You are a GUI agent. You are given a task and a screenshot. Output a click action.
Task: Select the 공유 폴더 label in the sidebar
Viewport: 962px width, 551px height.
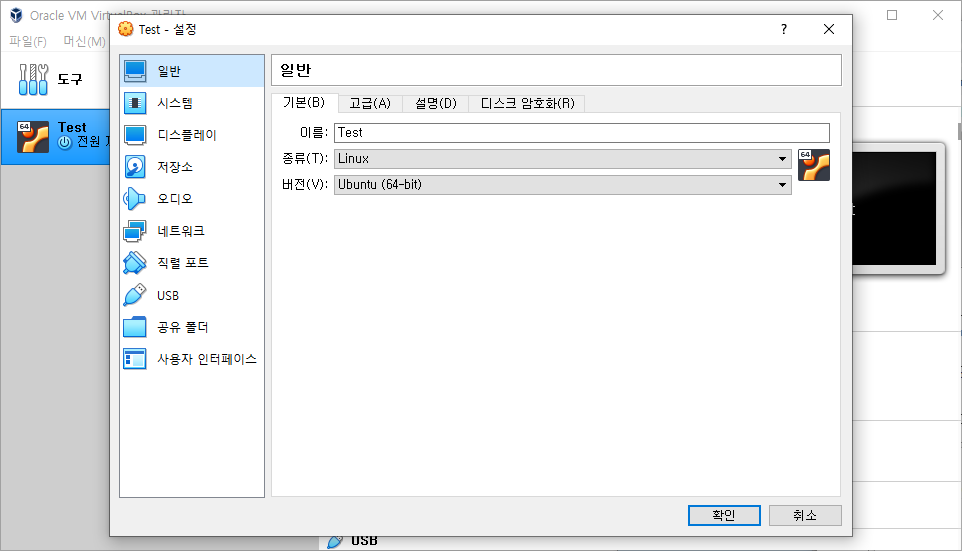coord(183,327)
